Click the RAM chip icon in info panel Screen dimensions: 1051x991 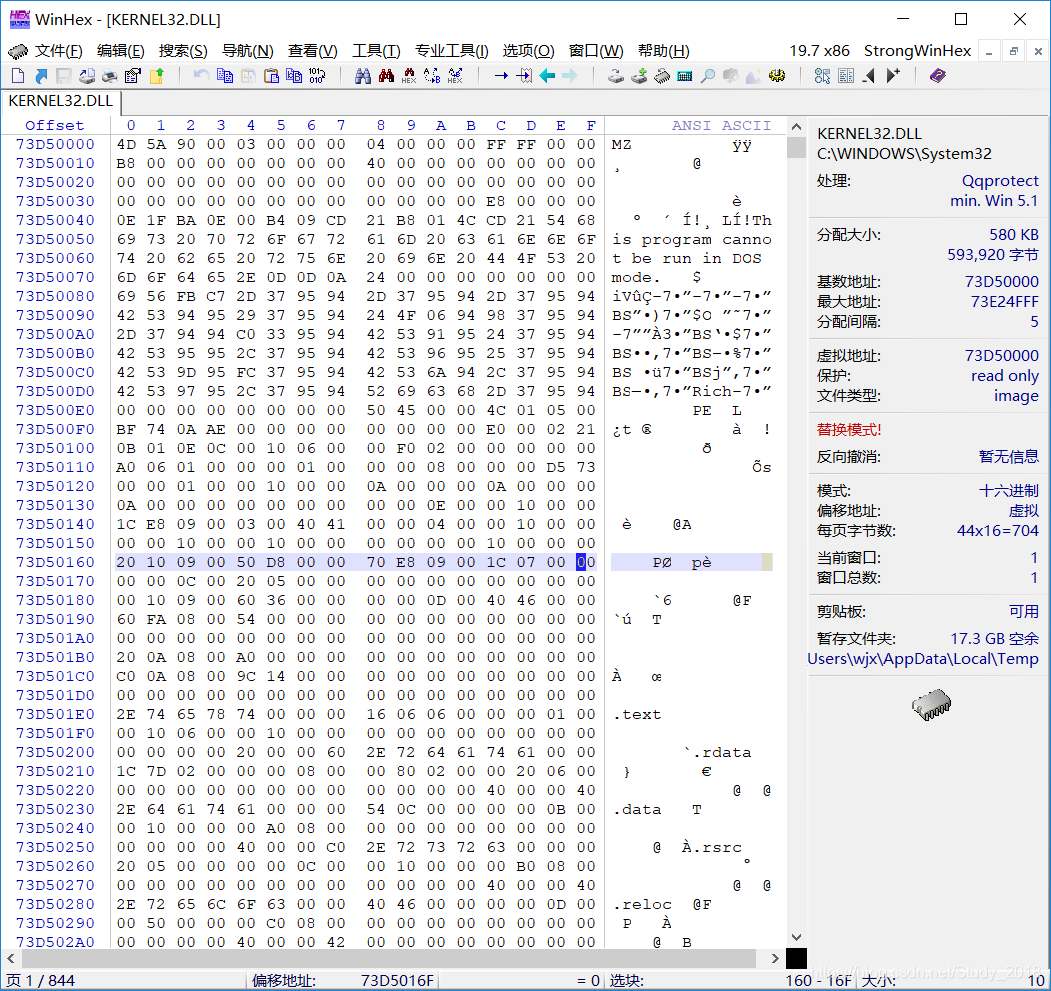pos(932,705)
